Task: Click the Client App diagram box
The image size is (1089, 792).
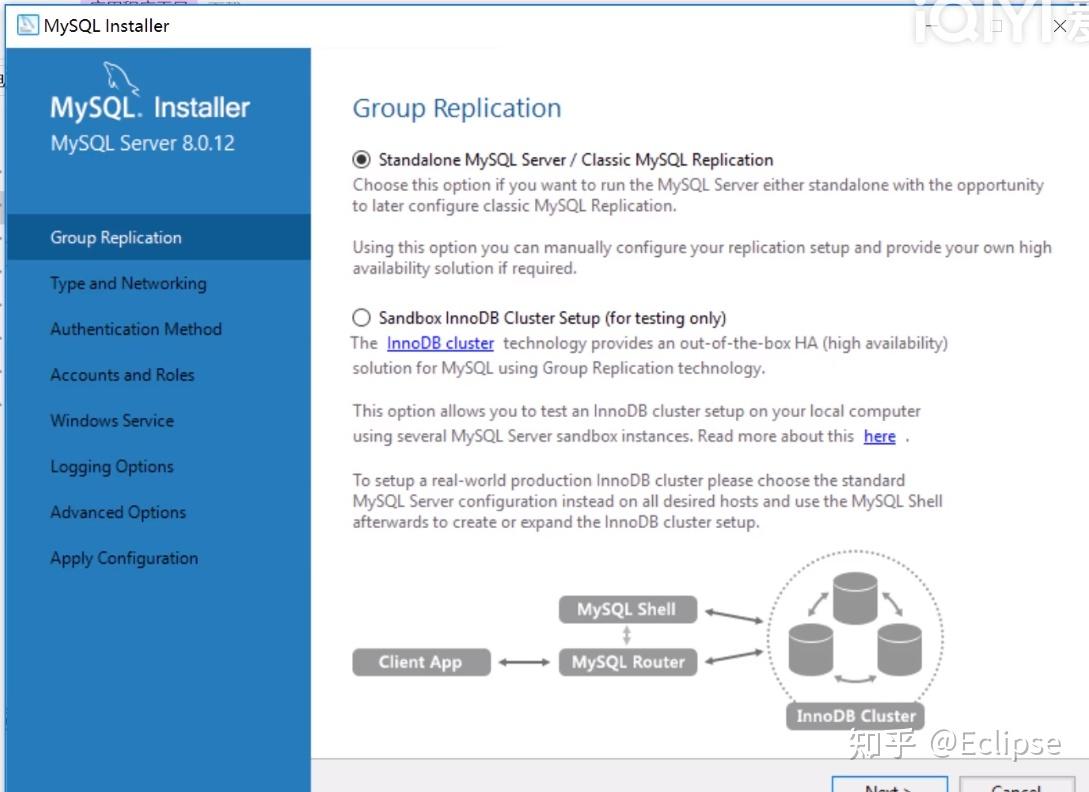Action: (x=421, y=662)
